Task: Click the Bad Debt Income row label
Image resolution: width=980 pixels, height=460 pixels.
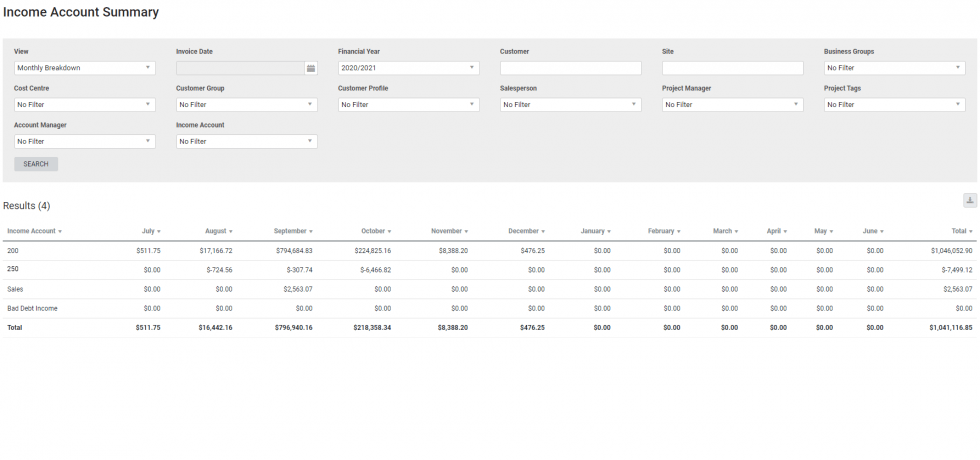Action: (33, 308)
